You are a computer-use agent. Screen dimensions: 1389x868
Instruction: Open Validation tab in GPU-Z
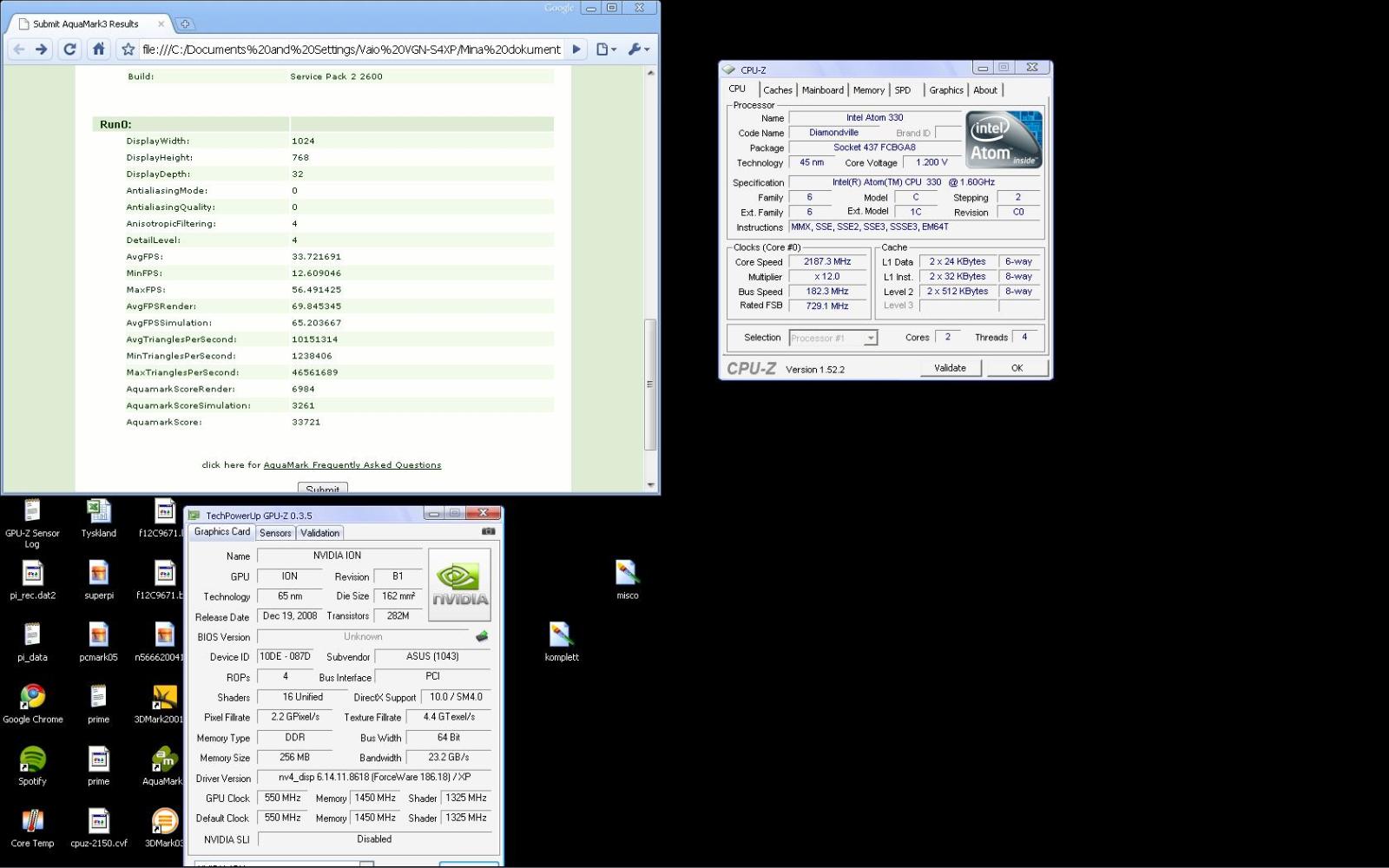click(x=320, y=533)
